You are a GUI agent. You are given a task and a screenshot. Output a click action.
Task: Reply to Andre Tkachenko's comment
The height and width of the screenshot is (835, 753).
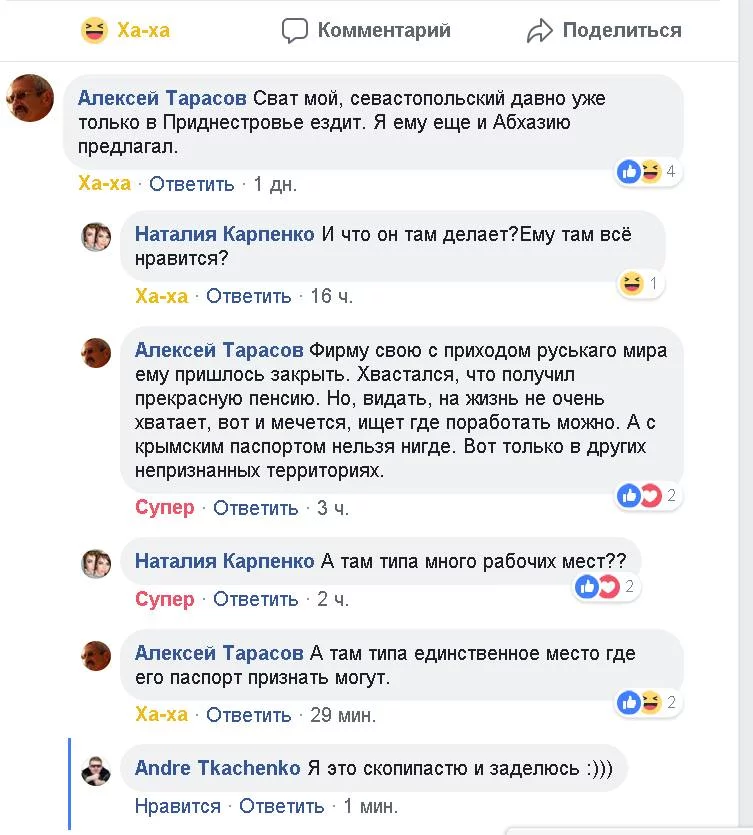(x=282, y=806)
